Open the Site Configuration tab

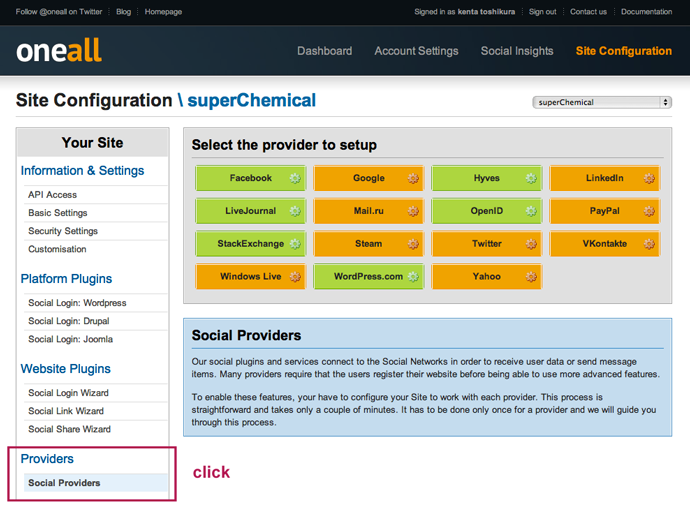623,51
